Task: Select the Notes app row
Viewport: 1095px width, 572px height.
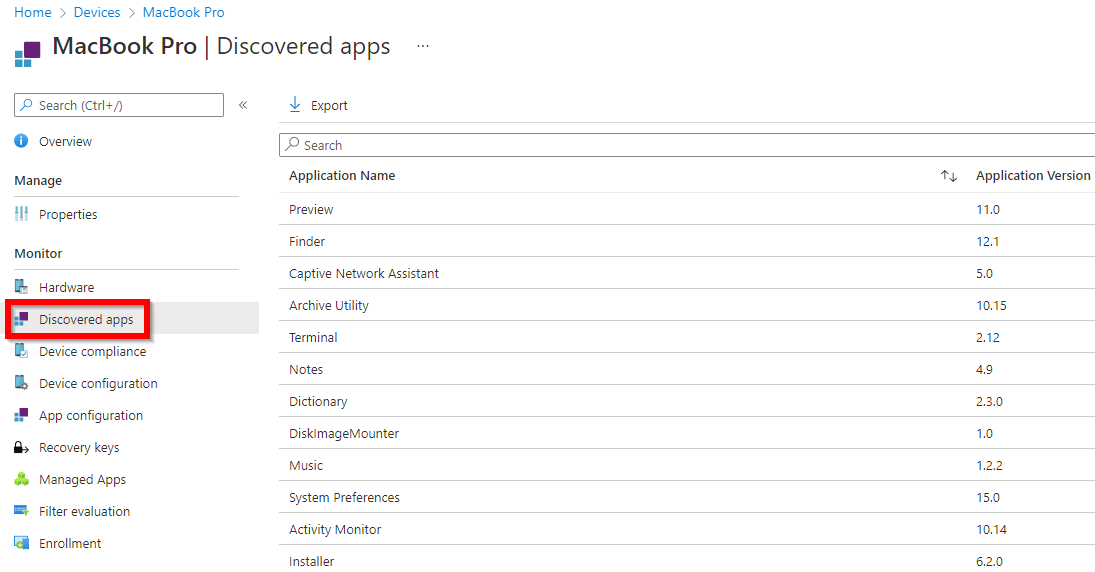Action: (x=687, y=369)
